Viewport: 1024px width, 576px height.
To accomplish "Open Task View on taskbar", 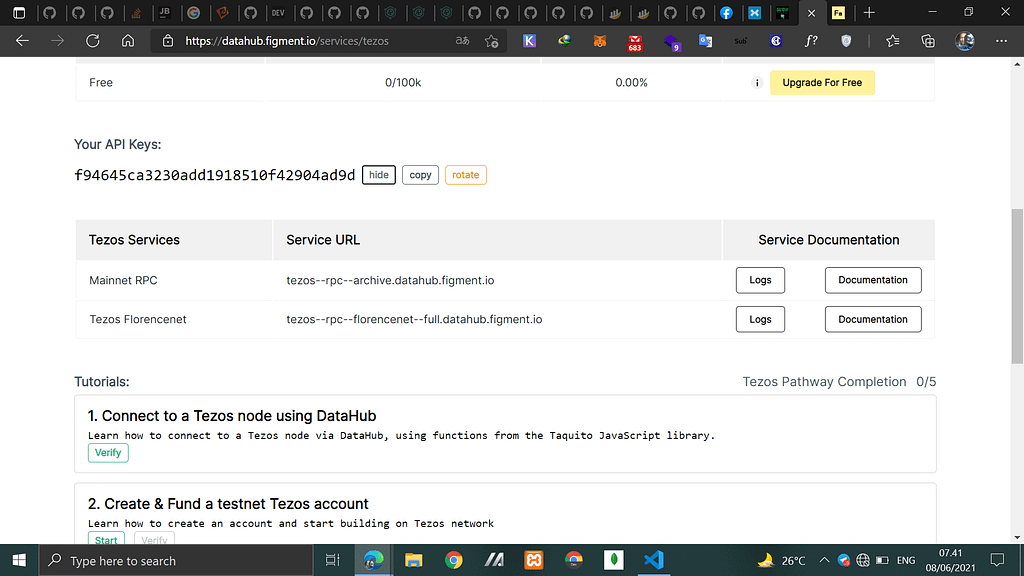I will coord(332,560).
